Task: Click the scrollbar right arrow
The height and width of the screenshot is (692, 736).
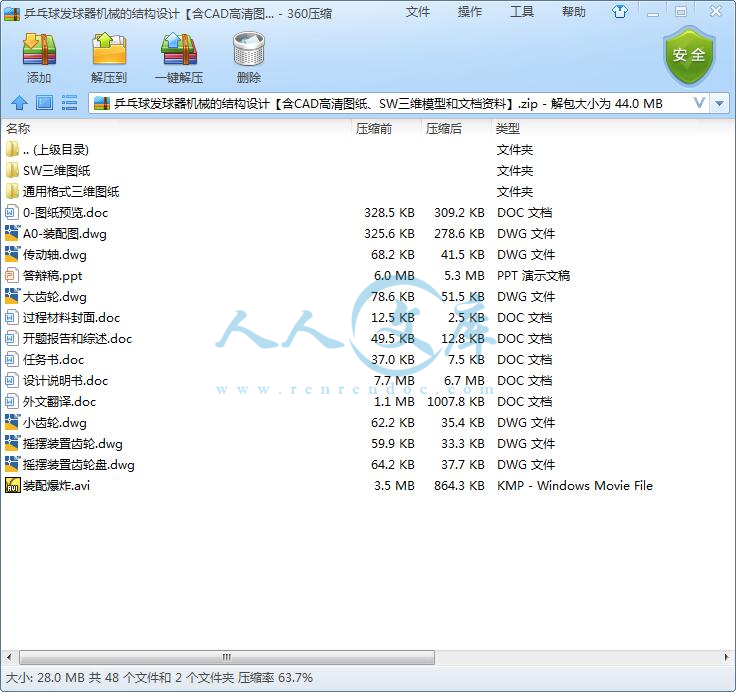Action: point(727,657)
